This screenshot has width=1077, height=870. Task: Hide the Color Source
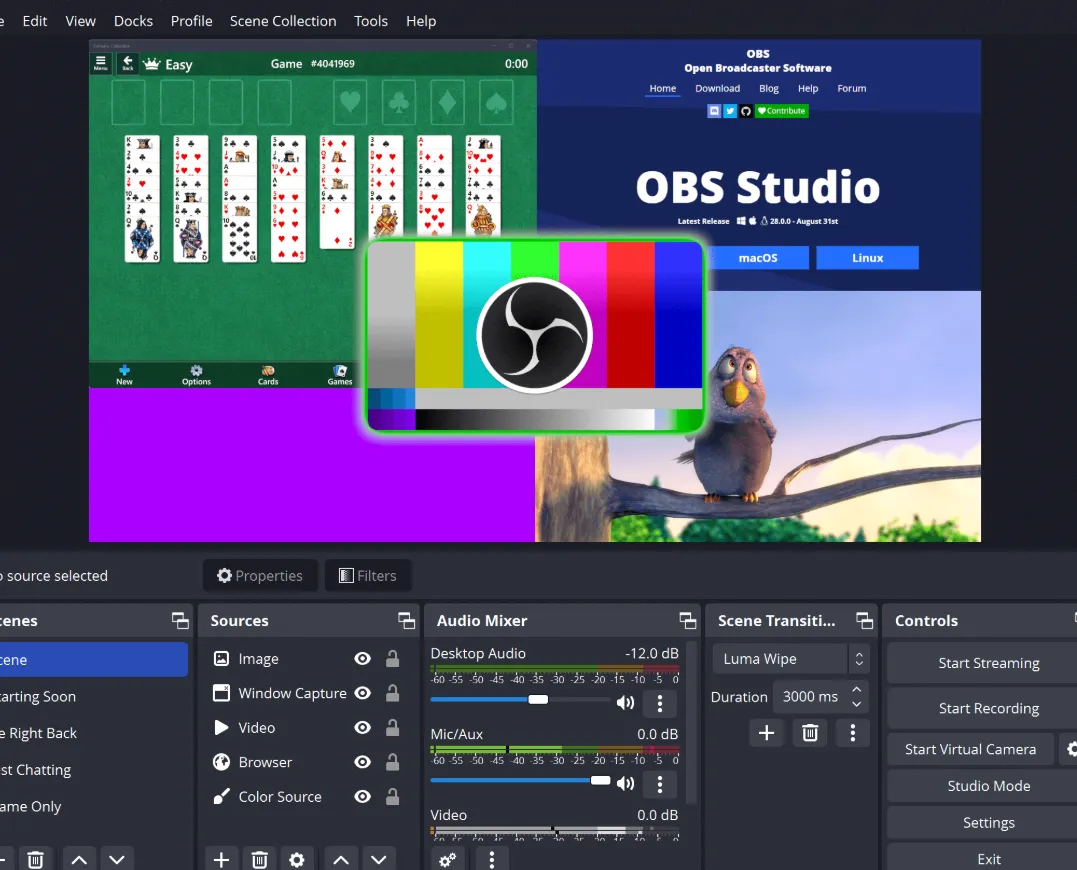pyautogui.click(x=362, y=796)
